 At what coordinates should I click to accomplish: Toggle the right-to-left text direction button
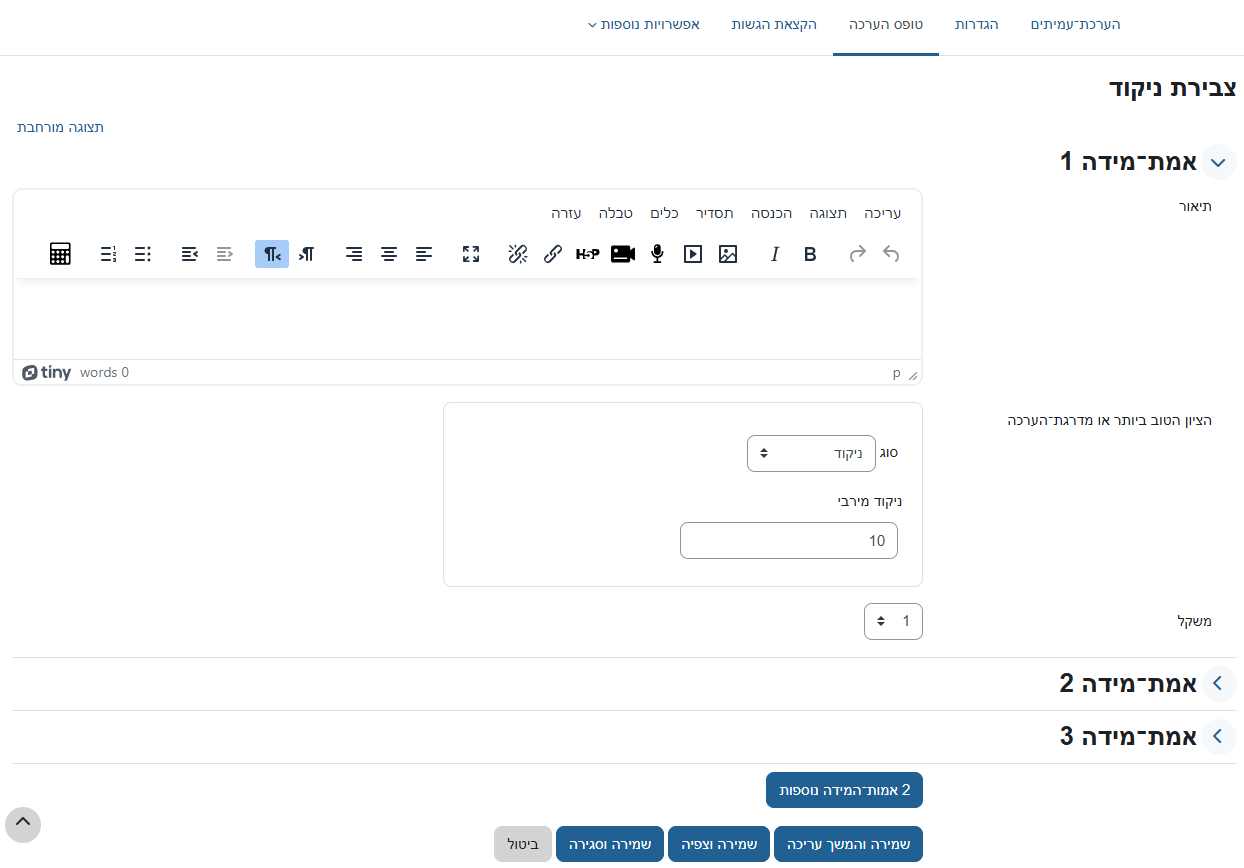[x=272, y=254]
